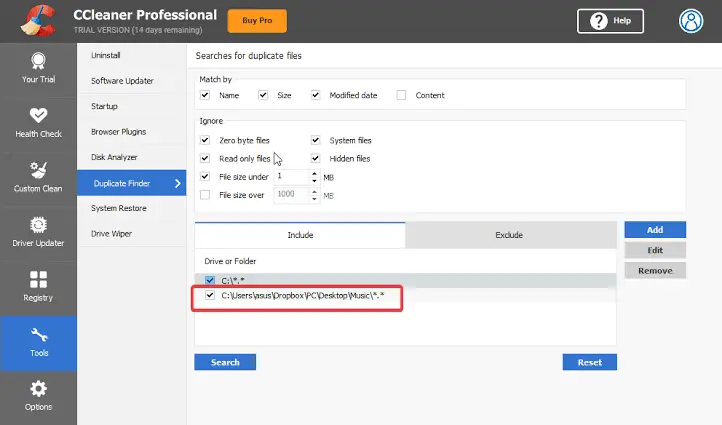Image resolution: width=722 pixels, height=425 pixels.
Task: Open Your Trial section in sidebar
Action: click(38, 69)
